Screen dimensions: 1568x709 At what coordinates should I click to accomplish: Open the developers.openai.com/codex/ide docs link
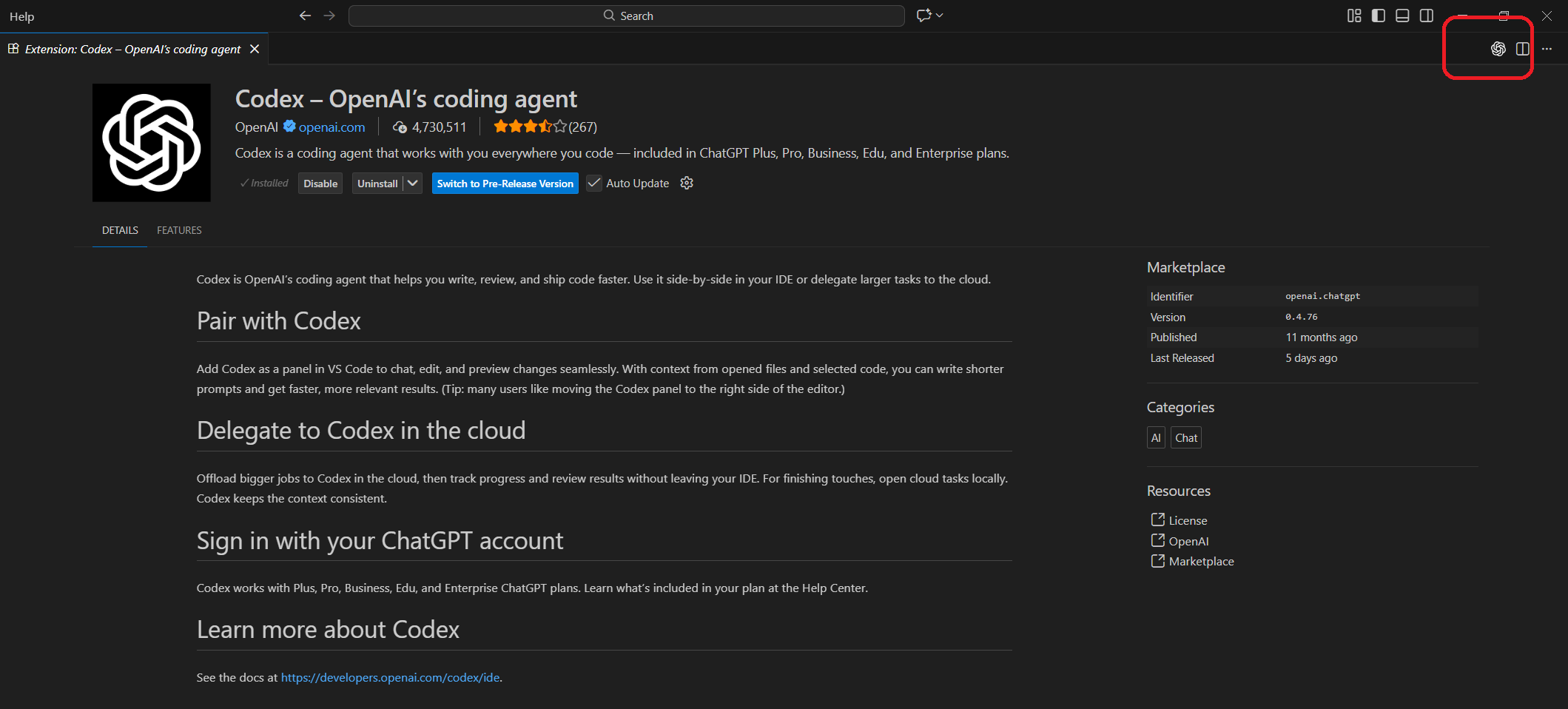(391, 677)
